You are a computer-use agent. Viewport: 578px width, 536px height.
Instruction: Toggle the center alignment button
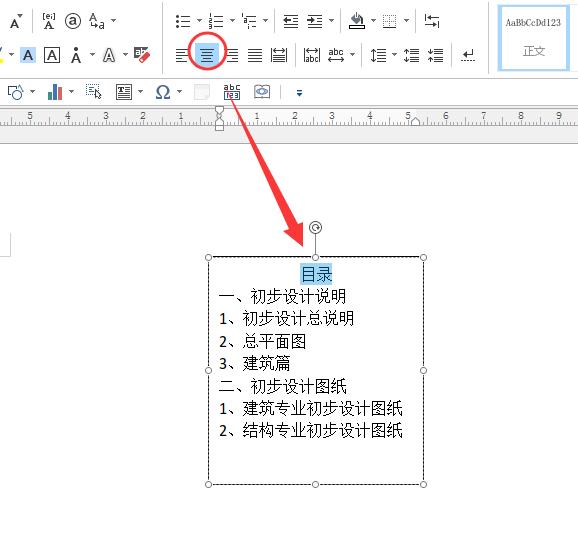pos(207,55)
